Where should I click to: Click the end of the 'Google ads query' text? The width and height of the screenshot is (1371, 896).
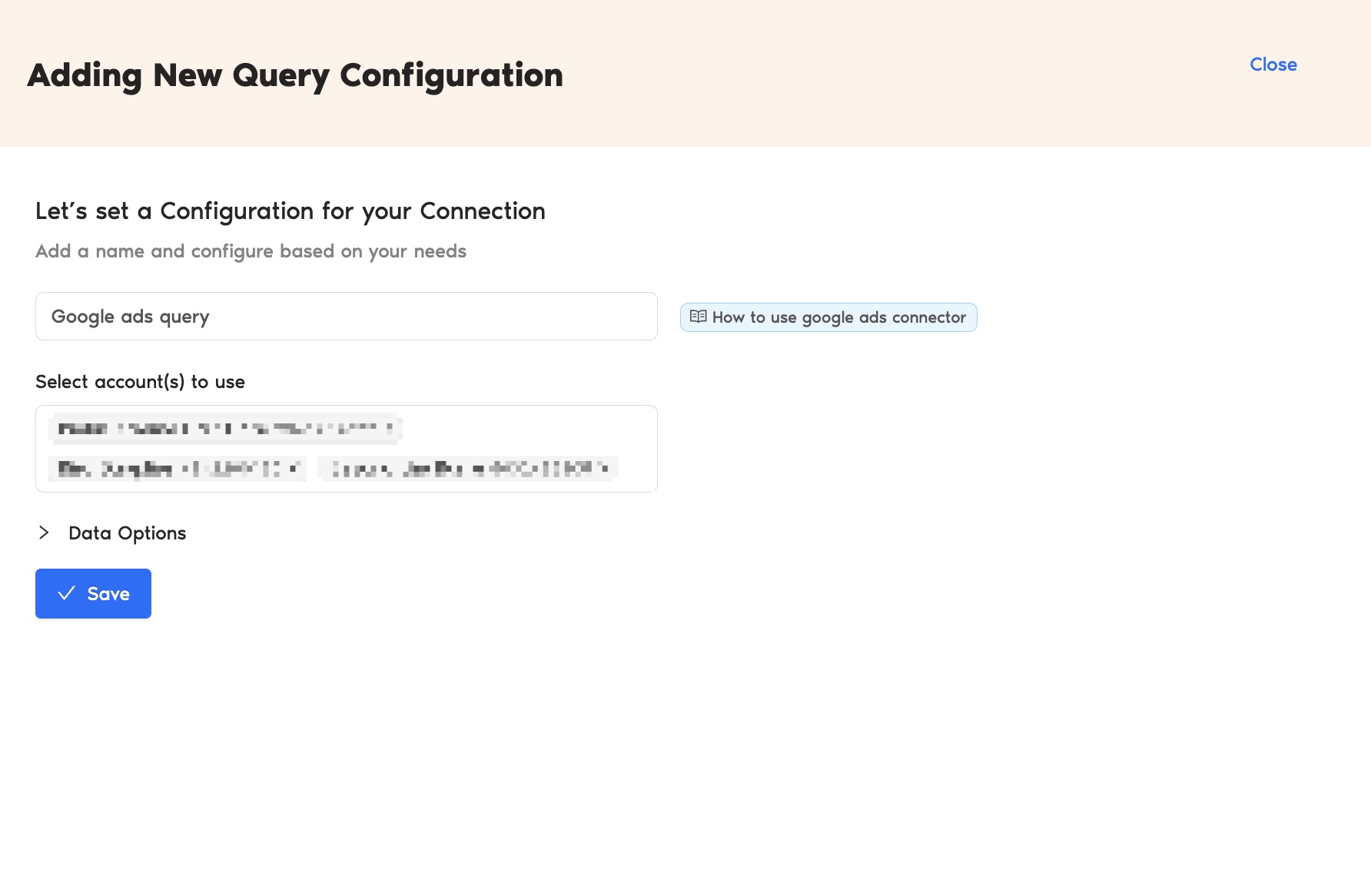click(x=210, y=317)
